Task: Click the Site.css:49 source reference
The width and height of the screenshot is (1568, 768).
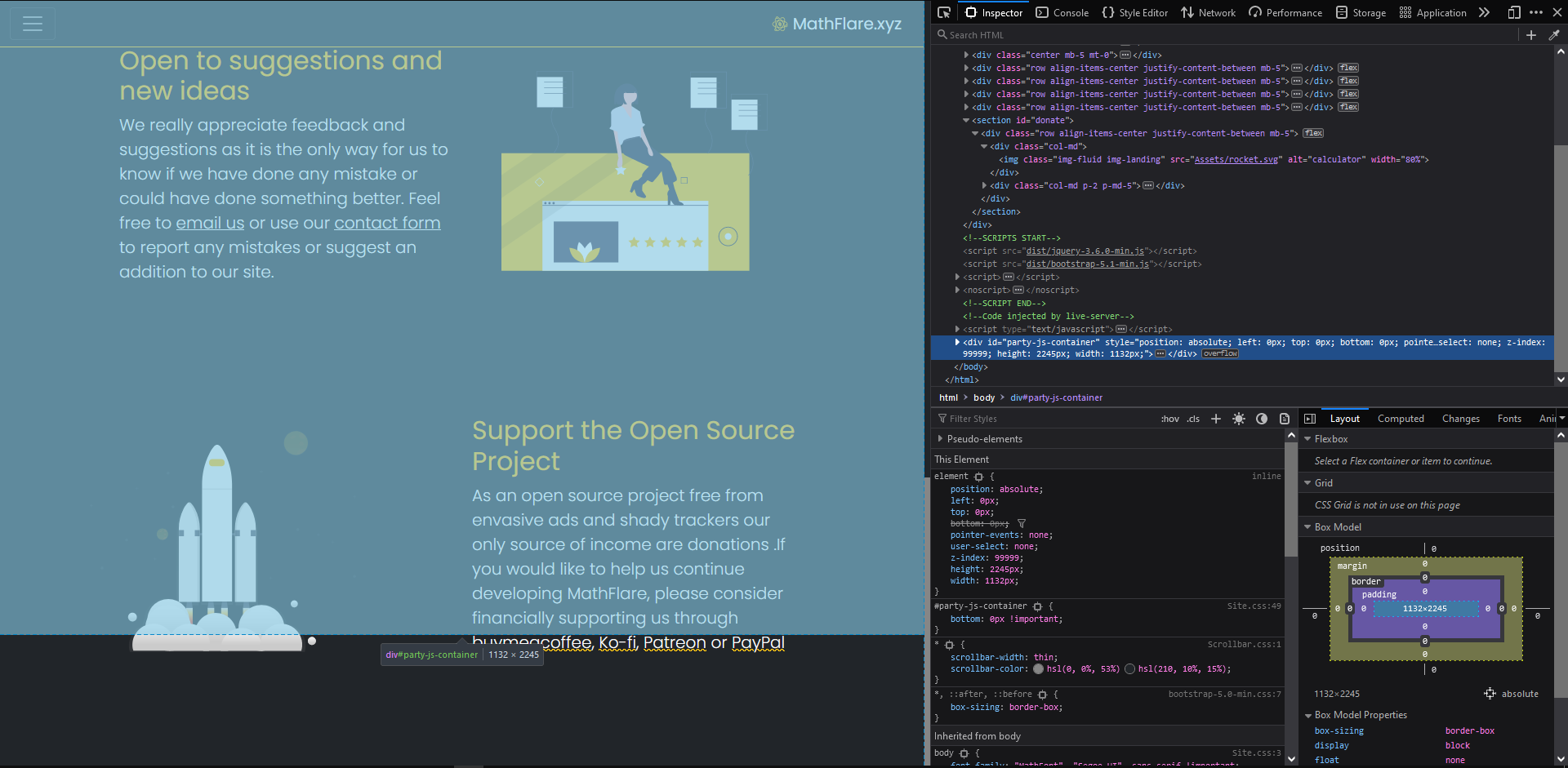Action: tap(1254, 606)
